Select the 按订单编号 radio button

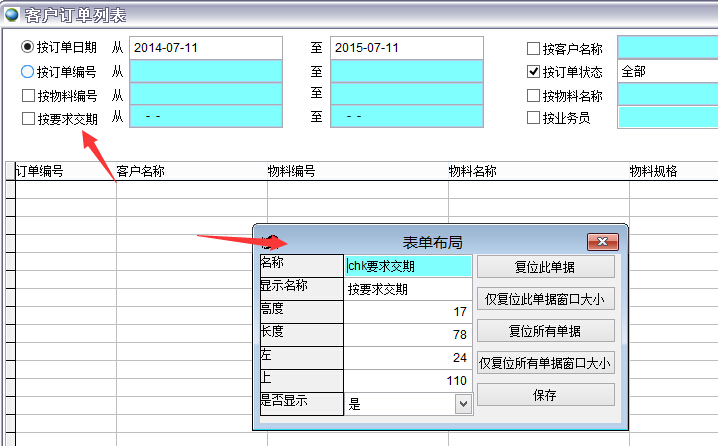[x=28, y=71]
